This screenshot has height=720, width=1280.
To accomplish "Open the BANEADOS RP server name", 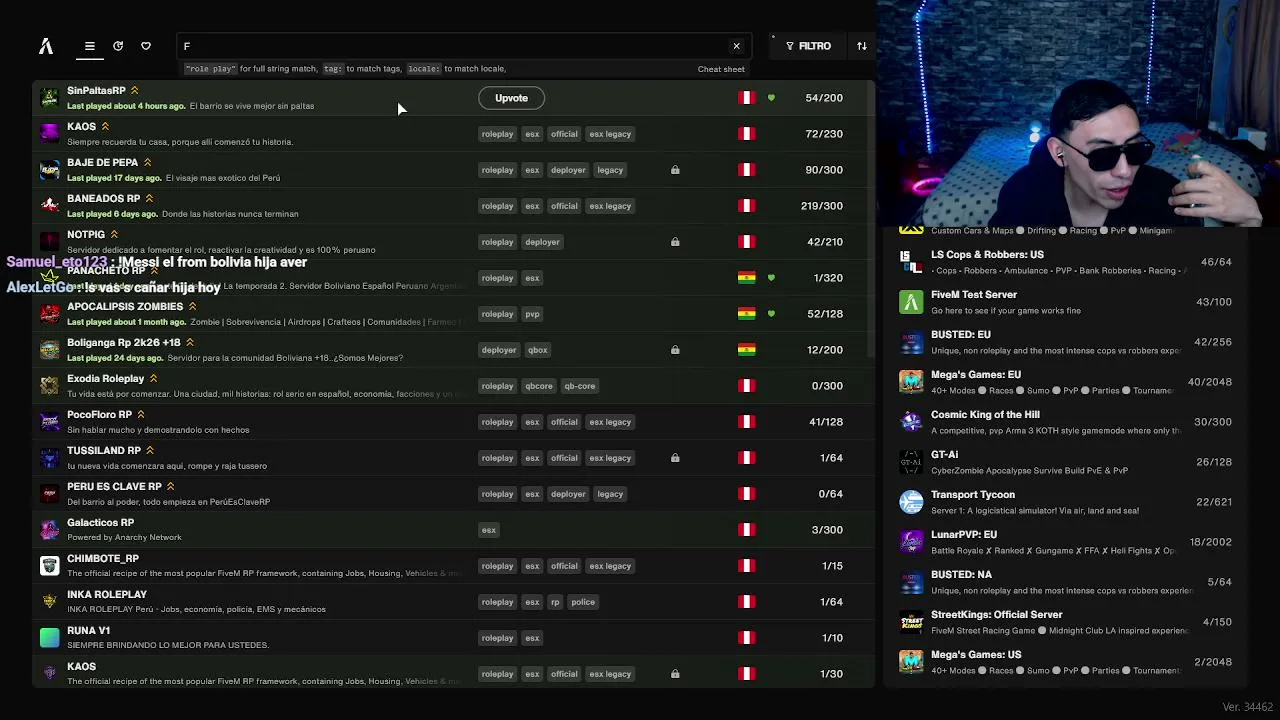I will click(103, 199).
